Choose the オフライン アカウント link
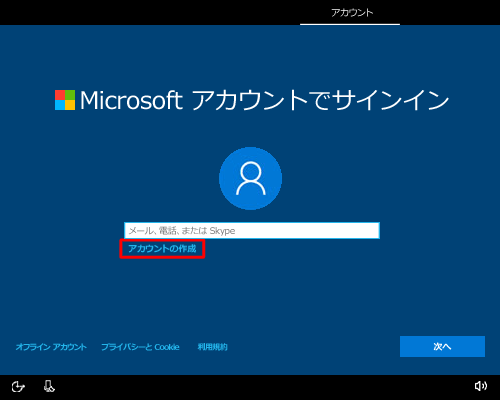 point(51,347)
